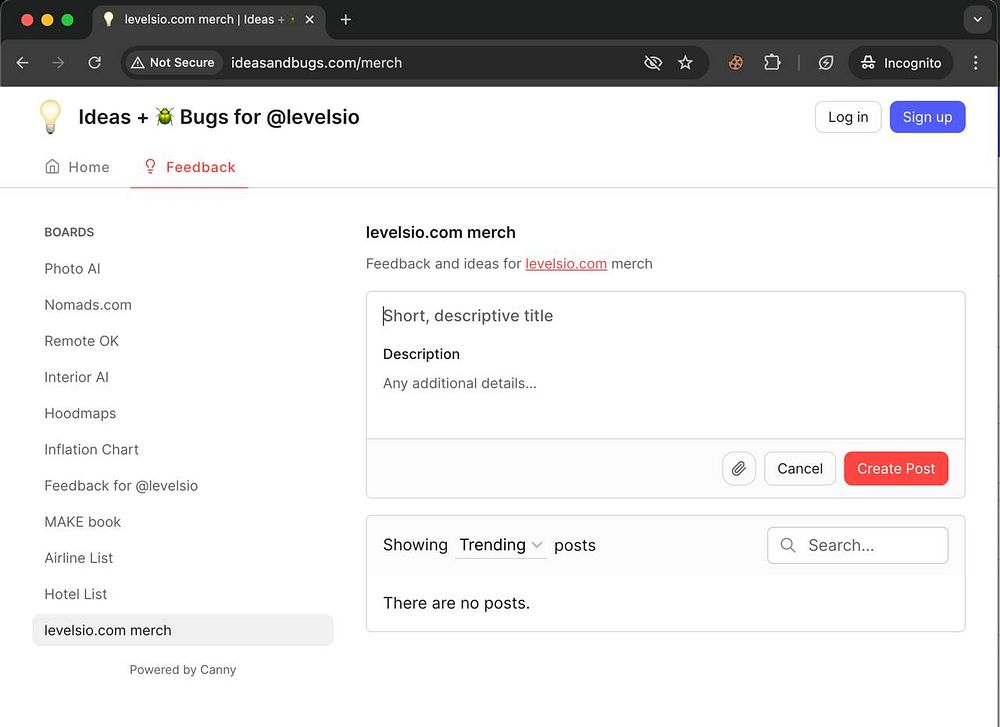Open a new browser tab
The height and width of the screenshot is (727, 1000).
346,20
